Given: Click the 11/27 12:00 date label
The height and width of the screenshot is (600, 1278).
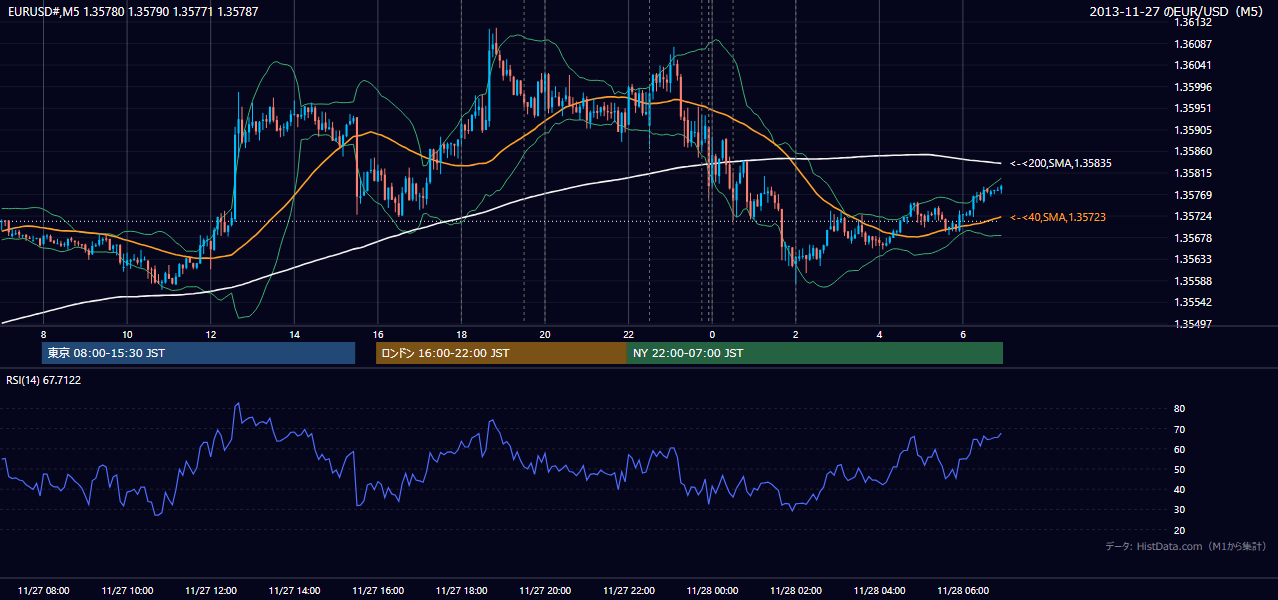Looking at the screenshot, I should coord(211,591).
